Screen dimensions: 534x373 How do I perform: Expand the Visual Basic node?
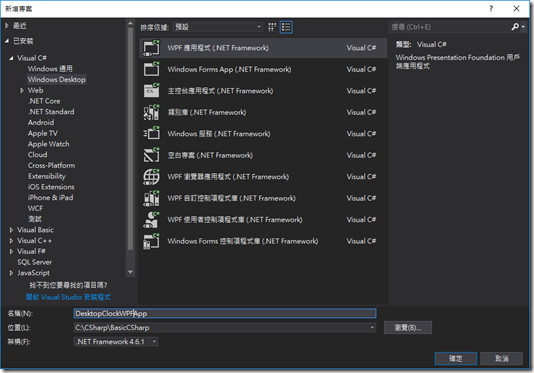click(11, 230)
